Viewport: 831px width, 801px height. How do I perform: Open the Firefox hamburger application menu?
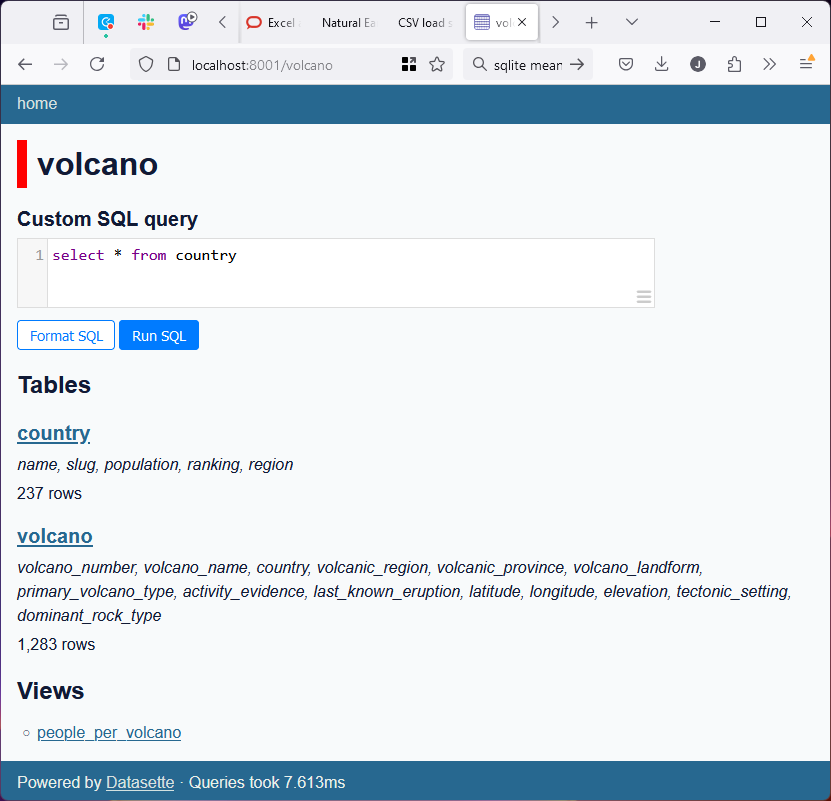tap(806, 64)
